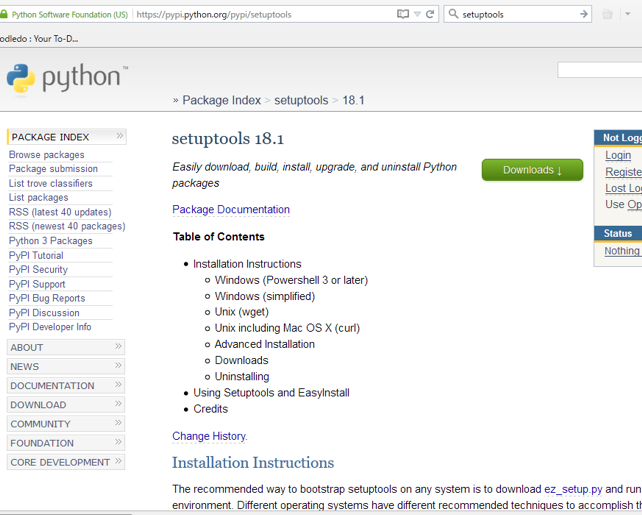
Task: Open setuptools breadcrumb link
Action: point(301,100)
